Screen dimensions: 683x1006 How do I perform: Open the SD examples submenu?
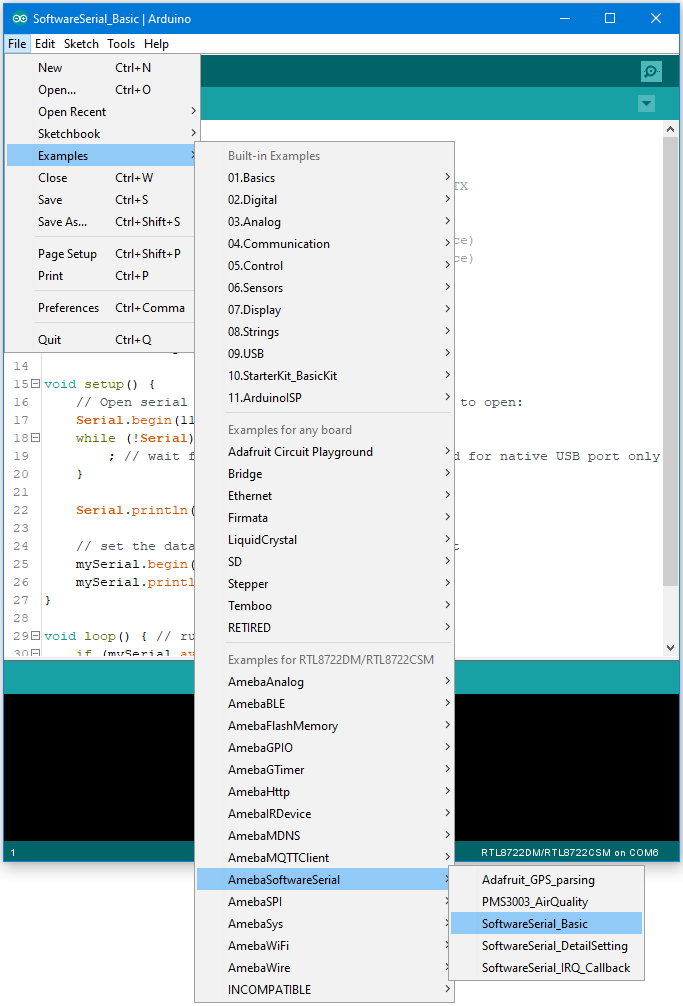[x=325, y=561]
